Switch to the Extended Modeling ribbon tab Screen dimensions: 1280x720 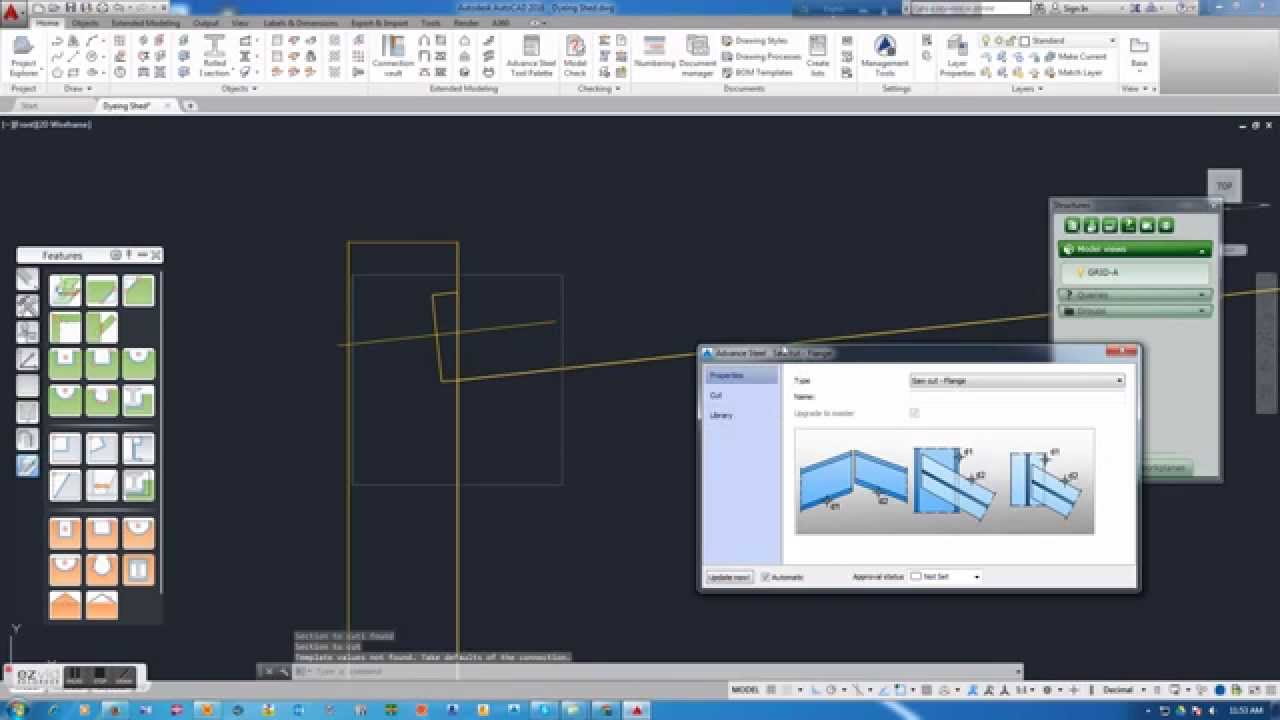pyautogui.click(x=145, y=23)
